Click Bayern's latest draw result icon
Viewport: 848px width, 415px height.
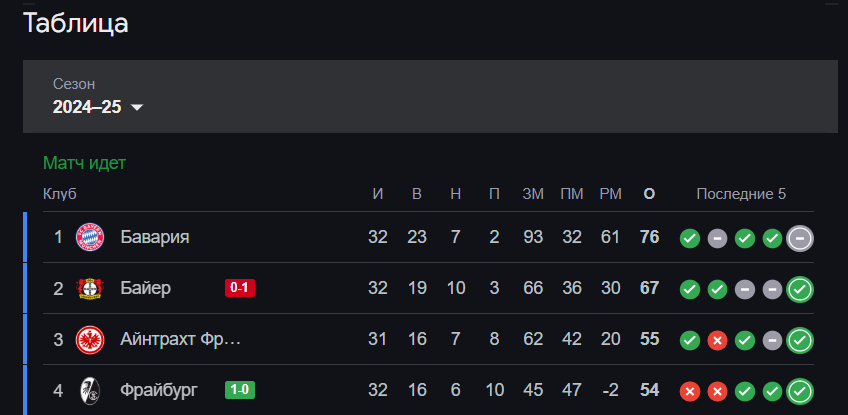tap(800, 238)
